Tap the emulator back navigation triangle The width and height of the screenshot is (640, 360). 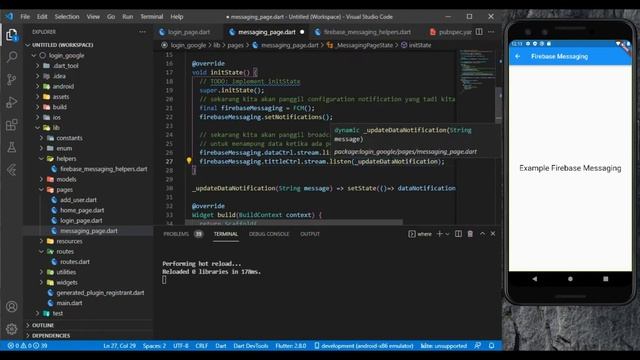[535, 279]
